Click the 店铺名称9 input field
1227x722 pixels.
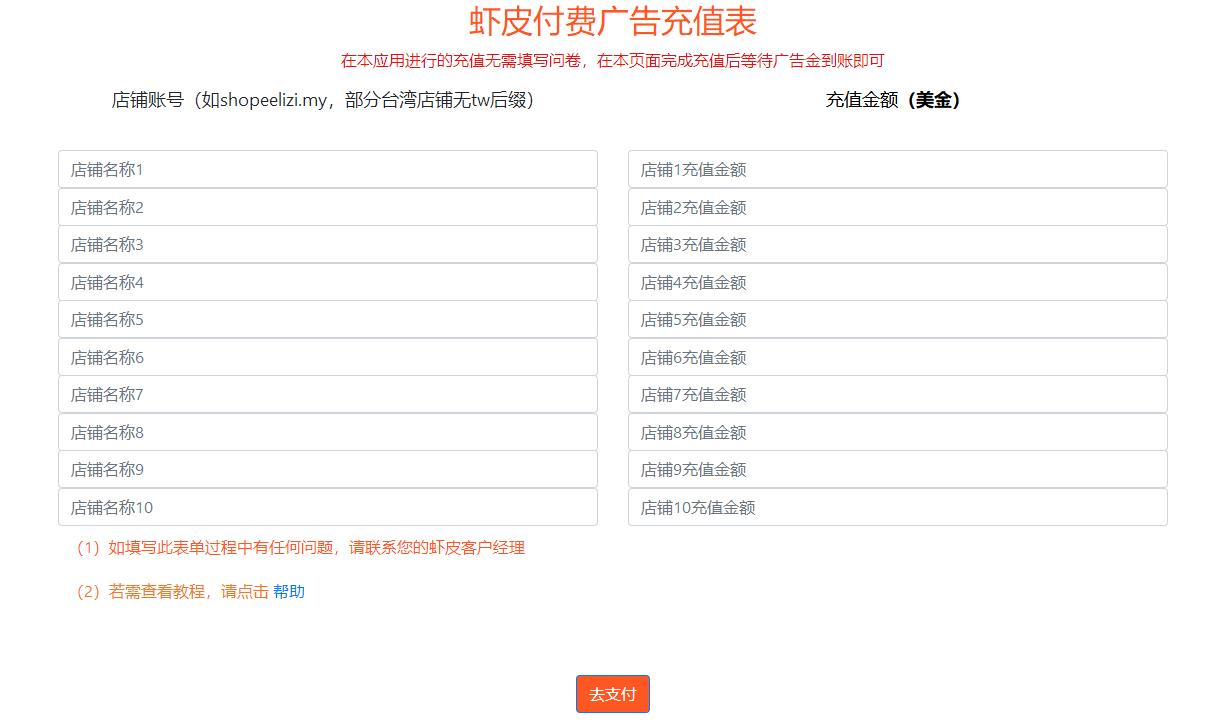click(x=327, y=469)
